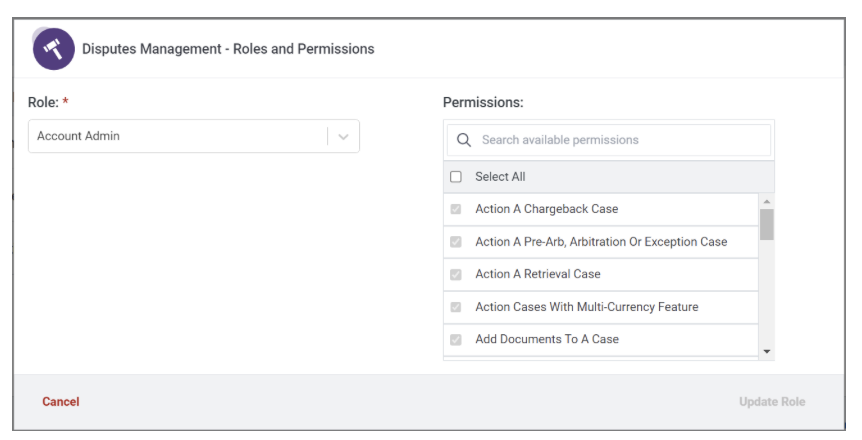
Task: Select the Action A Retrieval Case label
Action: coord(537,274)
